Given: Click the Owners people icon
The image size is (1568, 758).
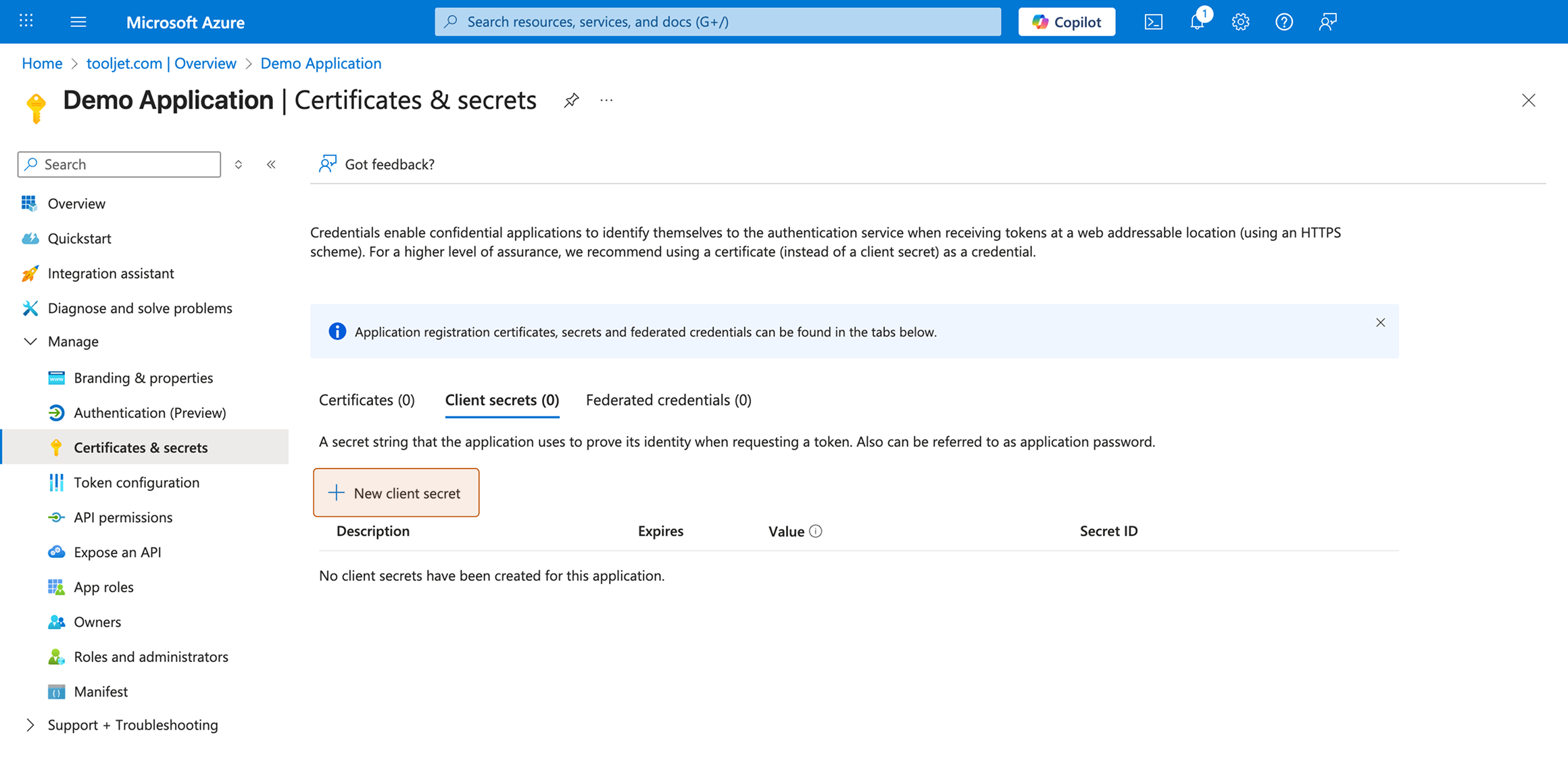Looking at the screenshot, I should pos(56,622).
